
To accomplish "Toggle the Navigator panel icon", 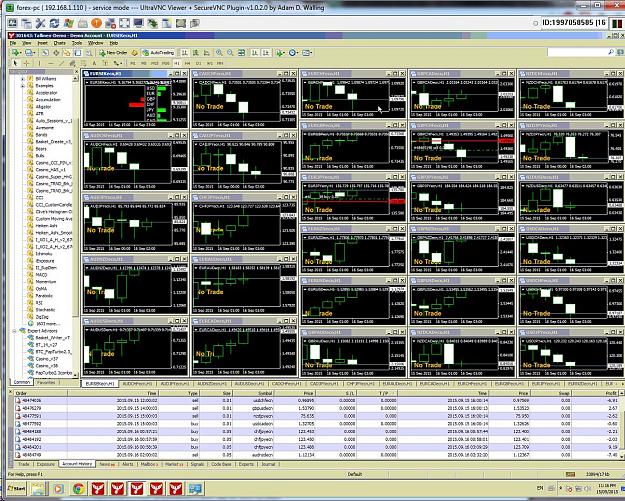I will (67, 53).
